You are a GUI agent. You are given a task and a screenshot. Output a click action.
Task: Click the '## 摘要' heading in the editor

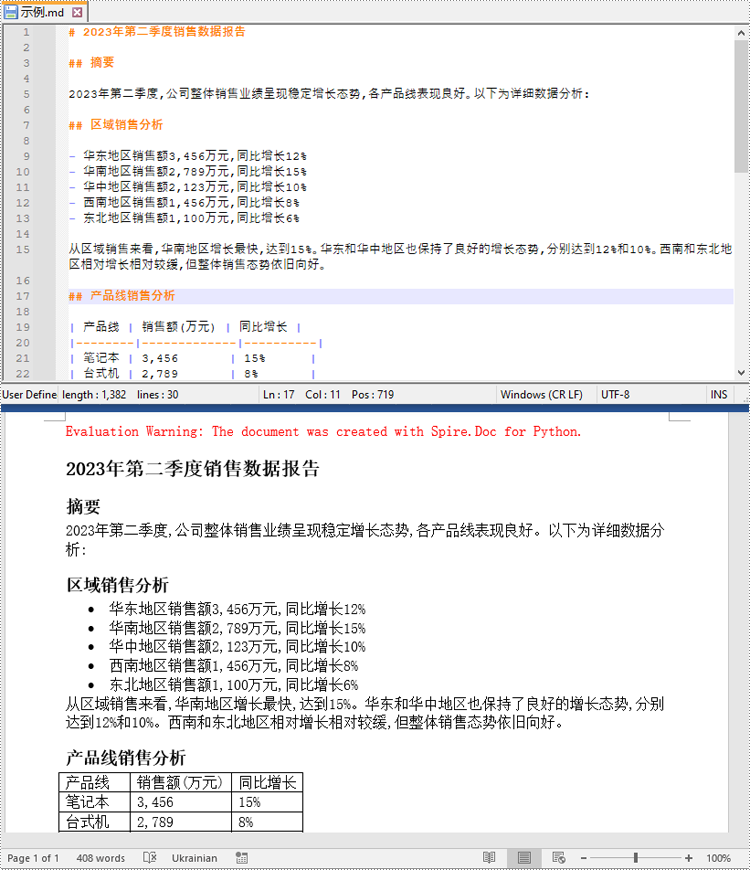point(92,63)
